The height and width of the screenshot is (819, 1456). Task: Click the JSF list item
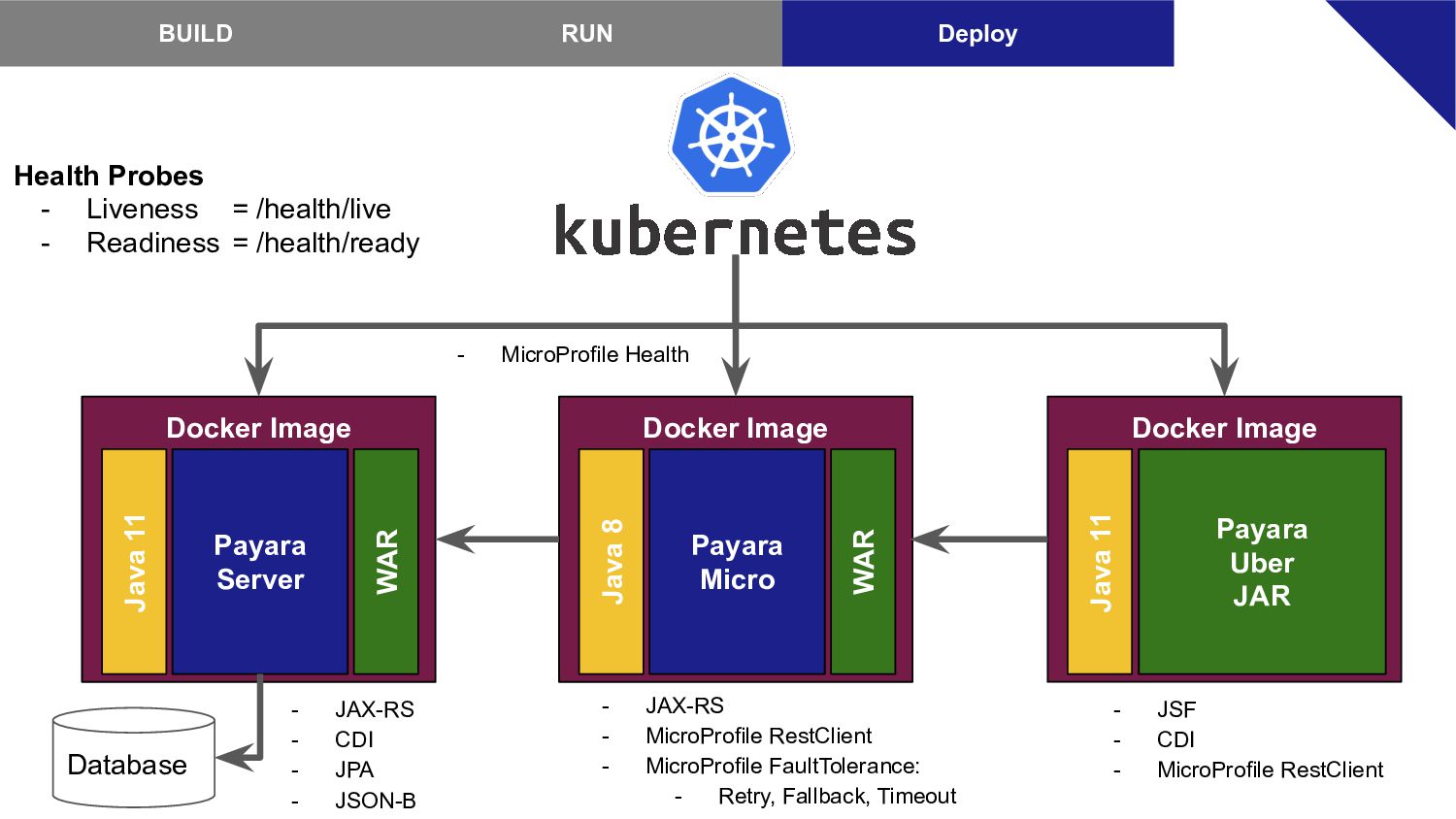click(x=1176, y=709)
